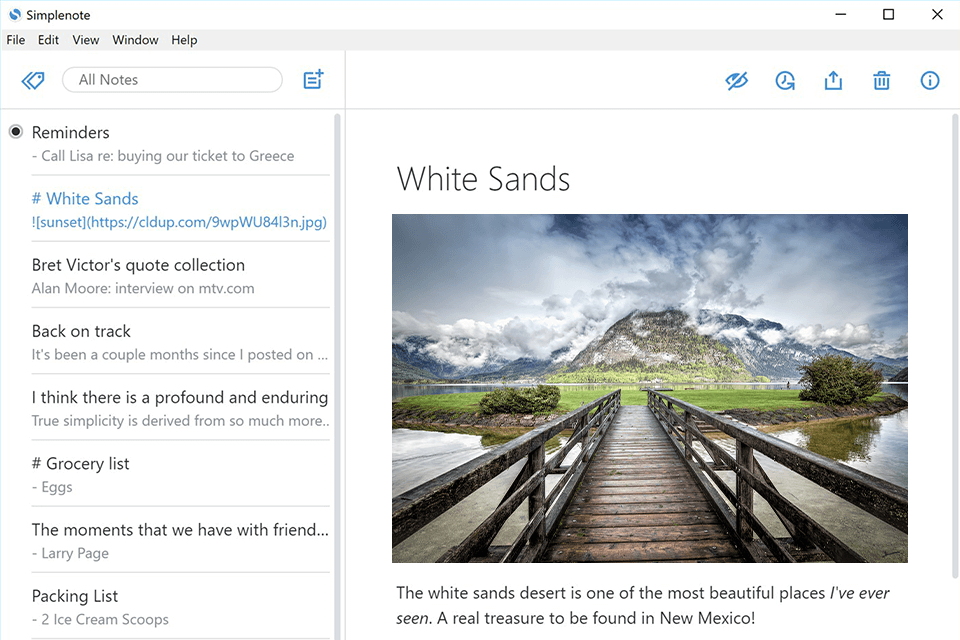The image size is (960, 640).
Task: Move note to trash icon
Action: pyautogui.click(x=882, y=80)
